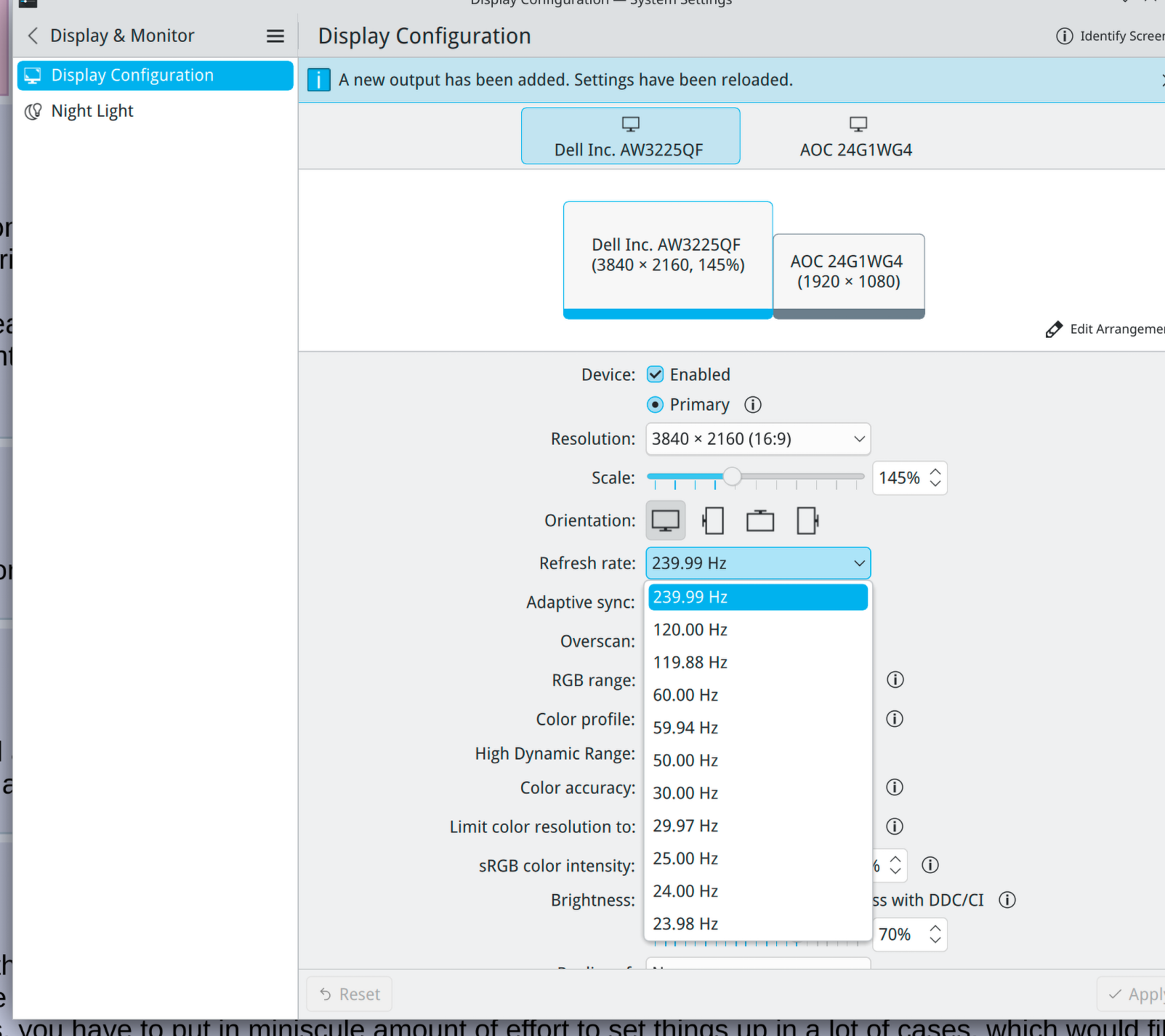Select AOC 24G1WG4 screen in arrangement

coord(849,276)
